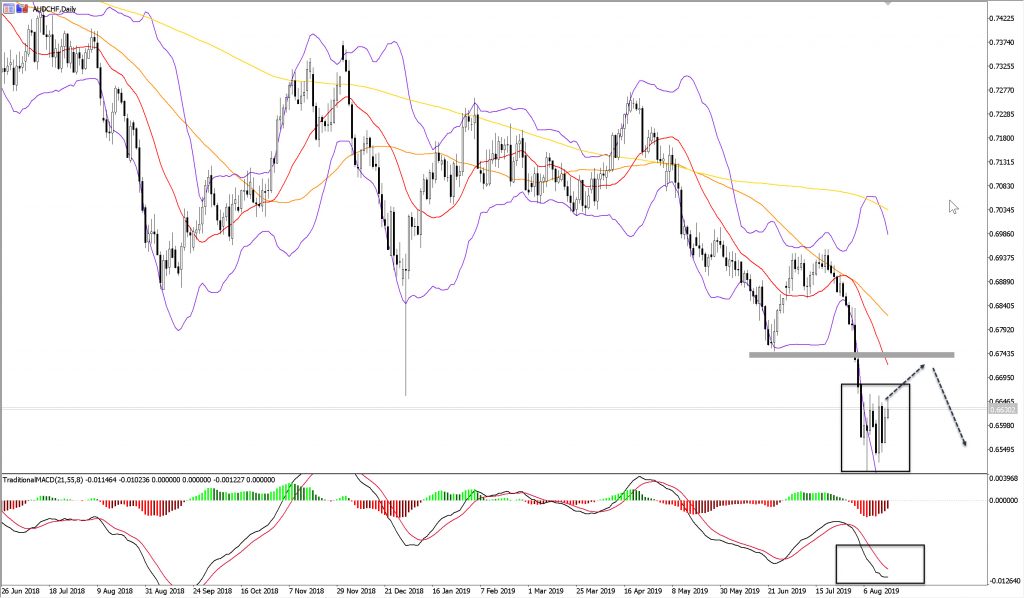
Task: Click the long gray wick below January 2019 low
Action: (405, 350)
